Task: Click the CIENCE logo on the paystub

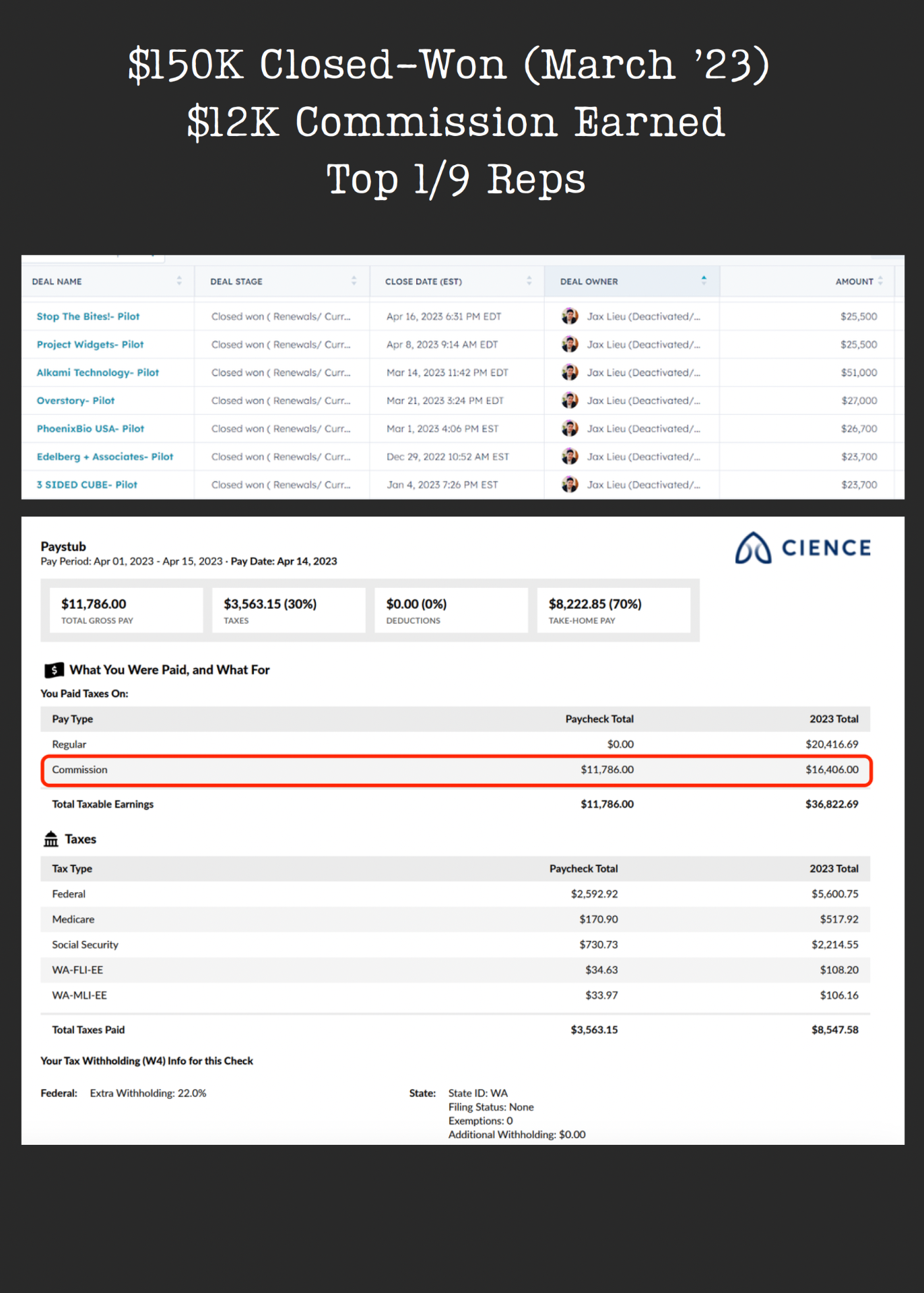Action: coord(803,548)
